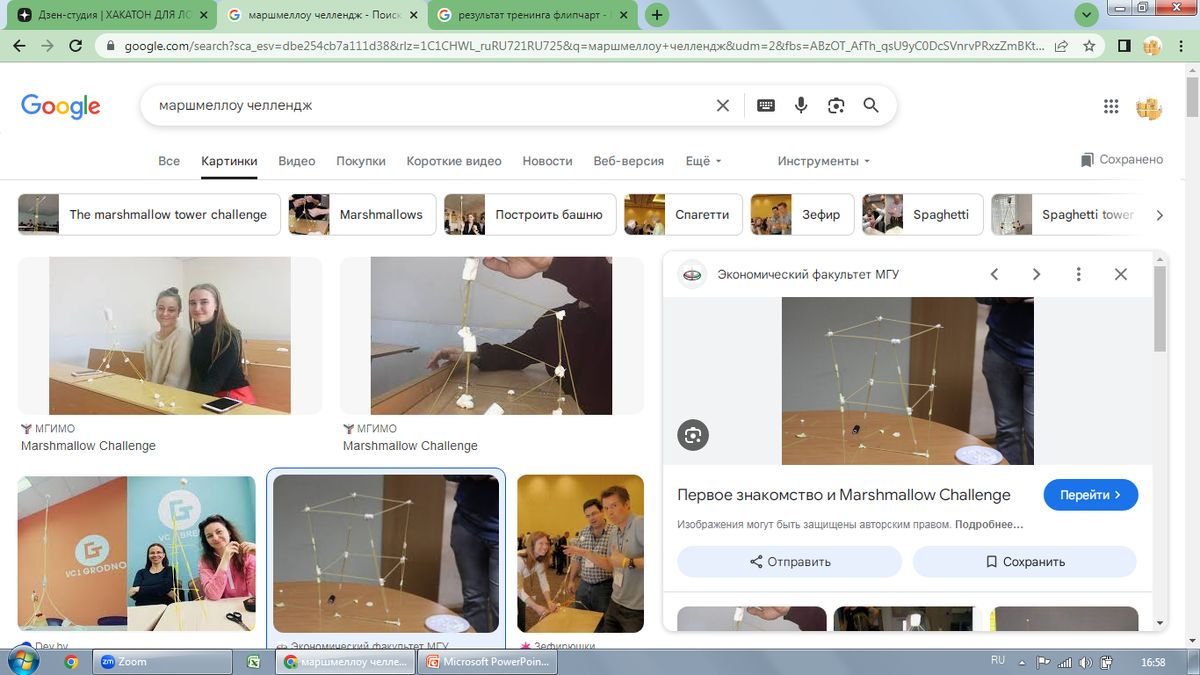
Task: Select The marshmallow tower challenge chip
Action: [148, 215]
